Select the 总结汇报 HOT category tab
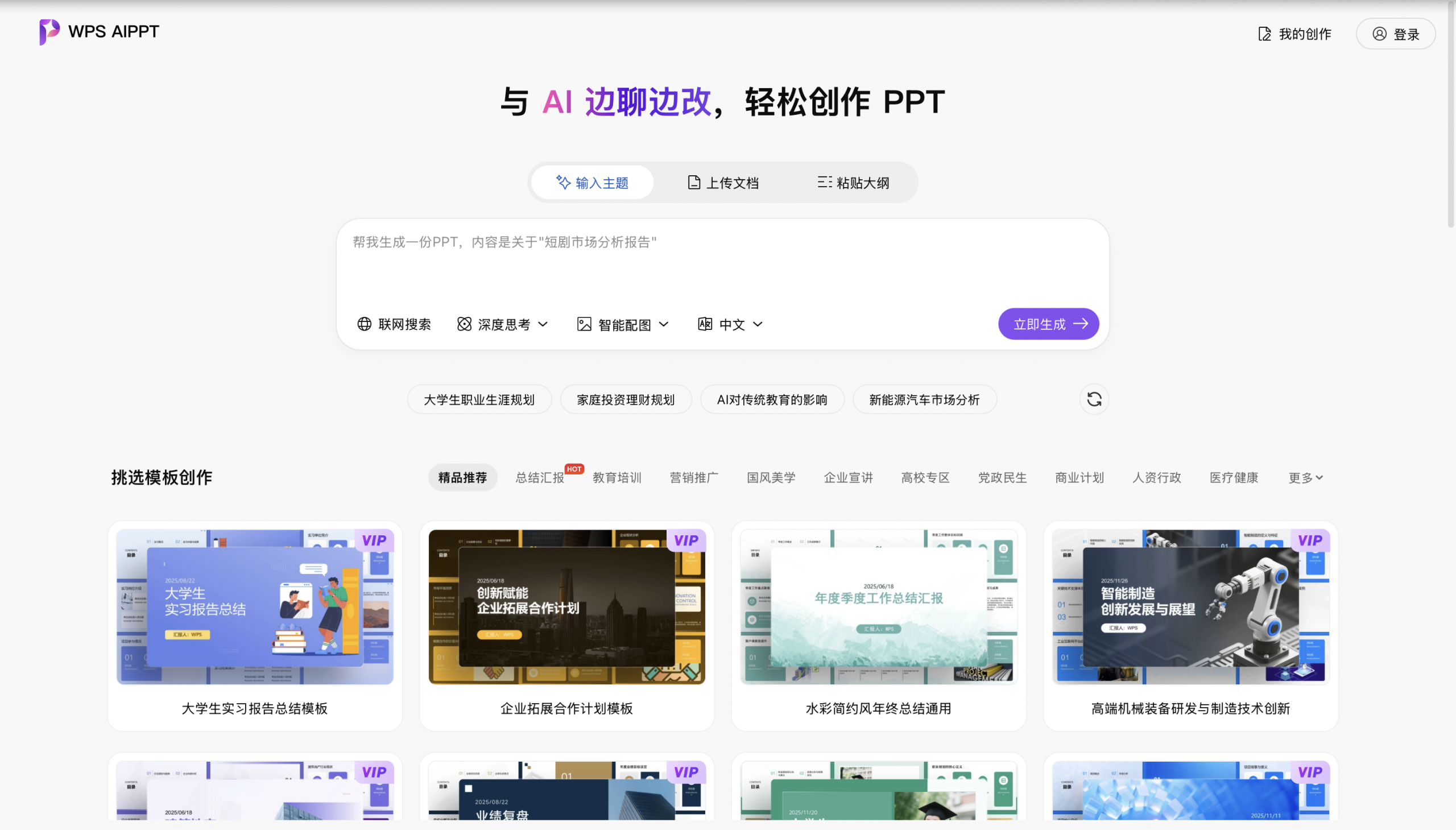Screen dimensions: 1456x830 tap(539, 478)
